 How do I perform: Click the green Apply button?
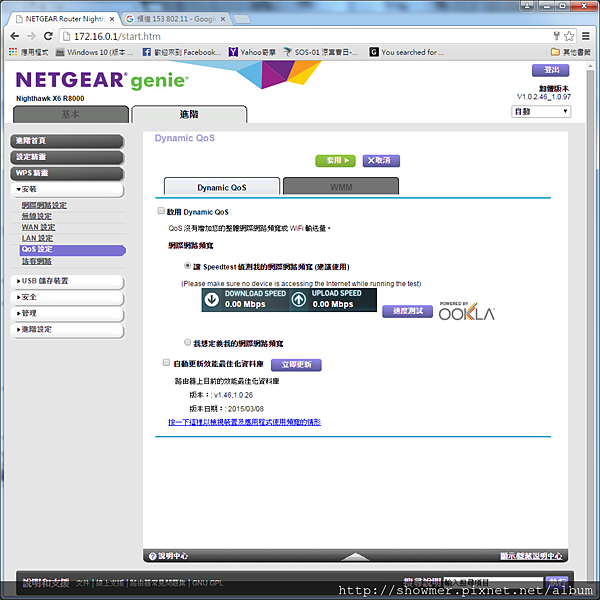click(x=335, y=161)
